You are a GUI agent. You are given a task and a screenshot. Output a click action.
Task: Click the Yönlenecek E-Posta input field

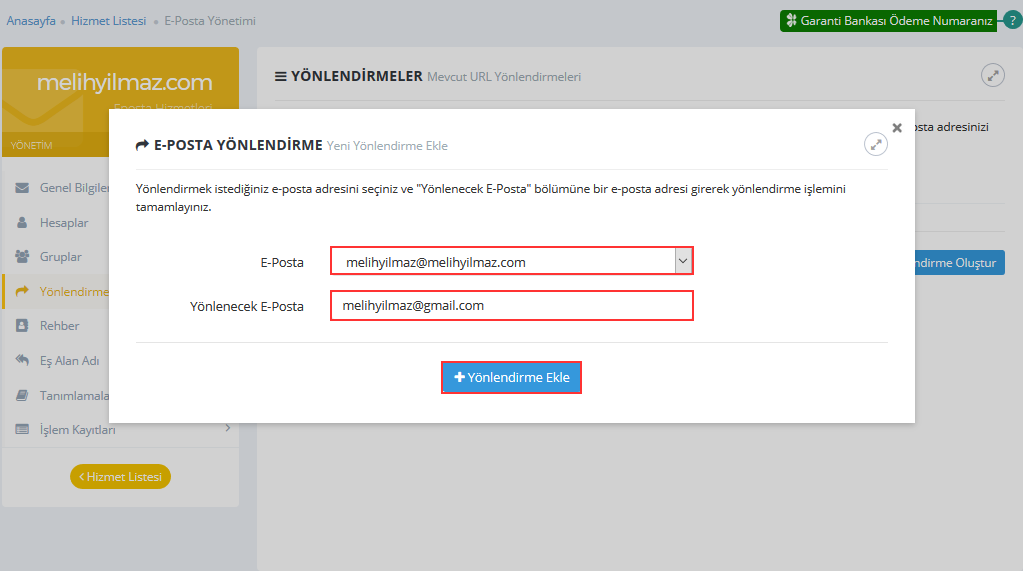(x=511, y=306)
